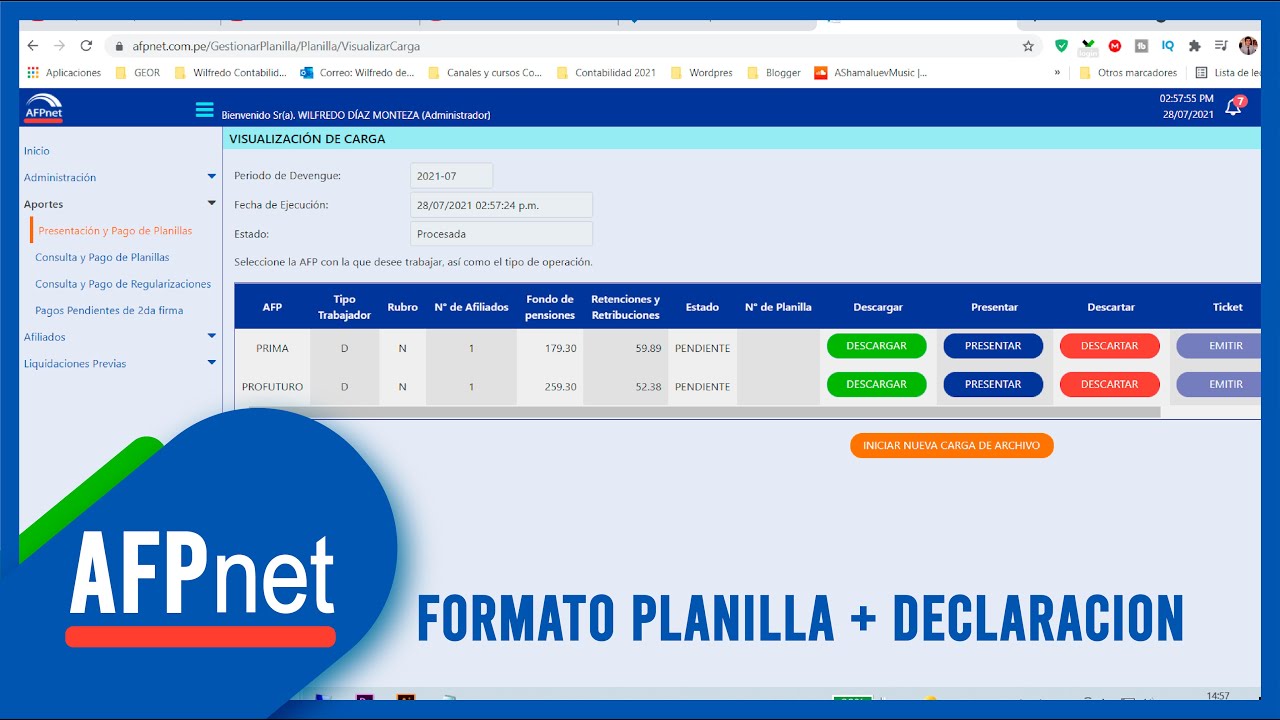Click PRESENTAR for the PRIMA row
This screenshot has width=1280, height=720.
tap(993, 346)
